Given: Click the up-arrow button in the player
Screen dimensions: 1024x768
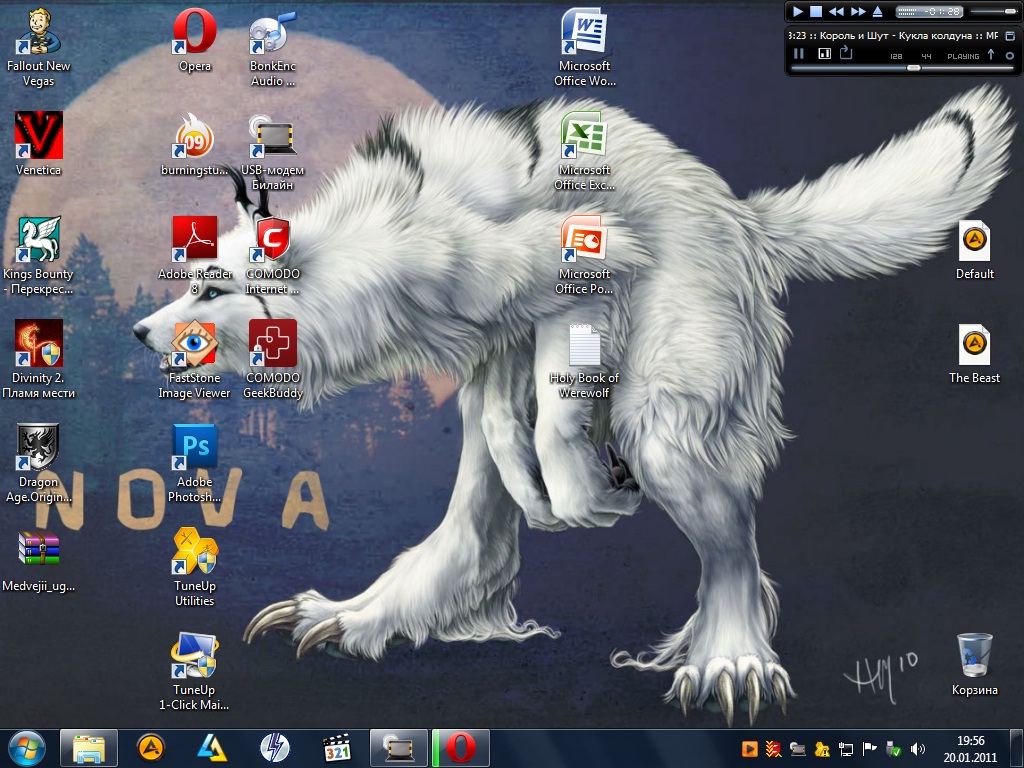Looking at the screenshot, I should click(991, 55).
